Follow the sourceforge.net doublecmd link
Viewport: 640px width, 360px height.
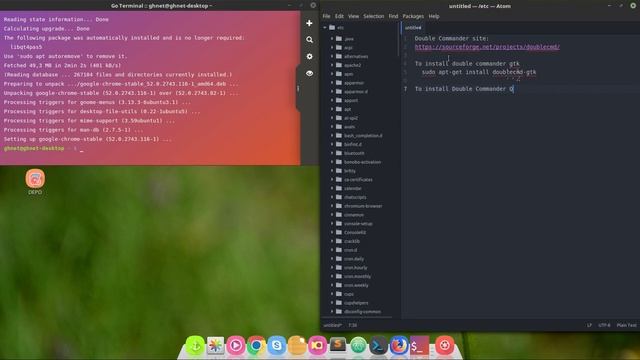pyautogui.click(x=487, y=47)
